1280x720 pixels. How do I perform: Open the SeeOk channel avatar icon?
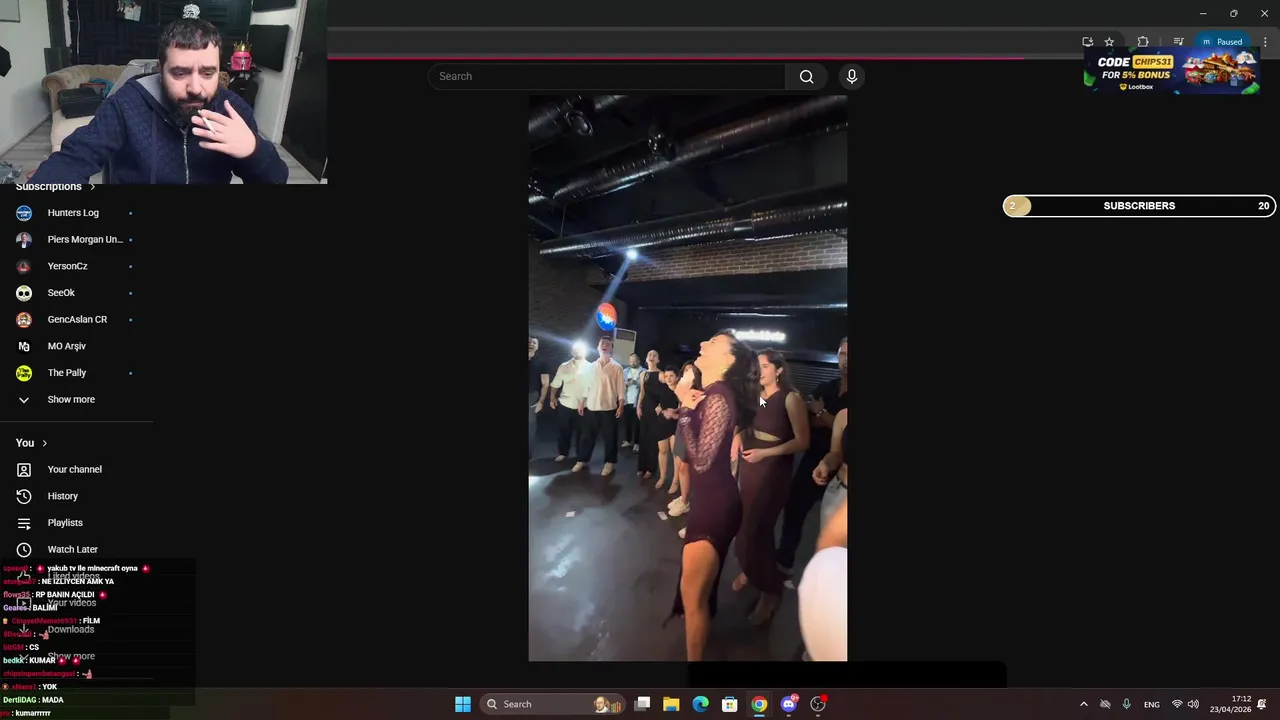24,293
